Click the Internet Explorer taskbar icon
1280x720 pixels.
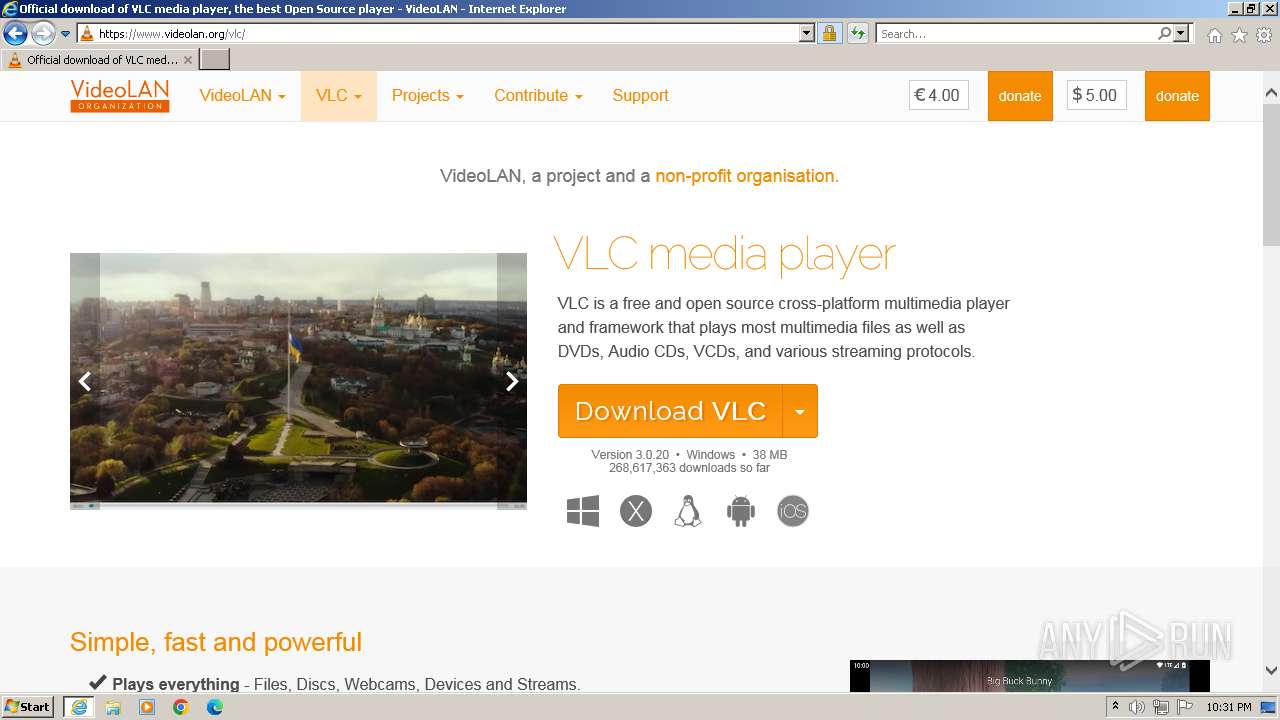[78, 707]
